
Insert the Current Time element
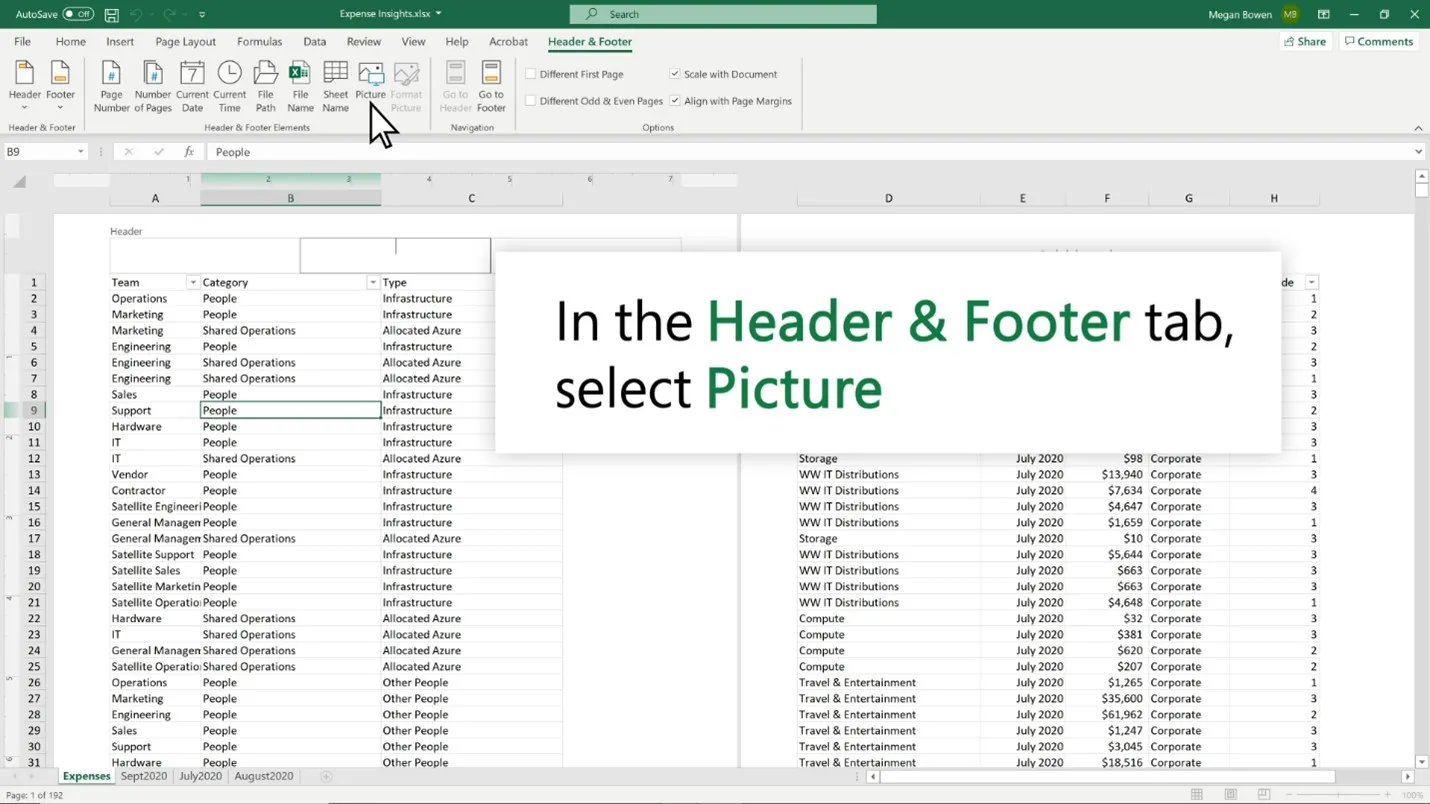(x=229, y=84)
